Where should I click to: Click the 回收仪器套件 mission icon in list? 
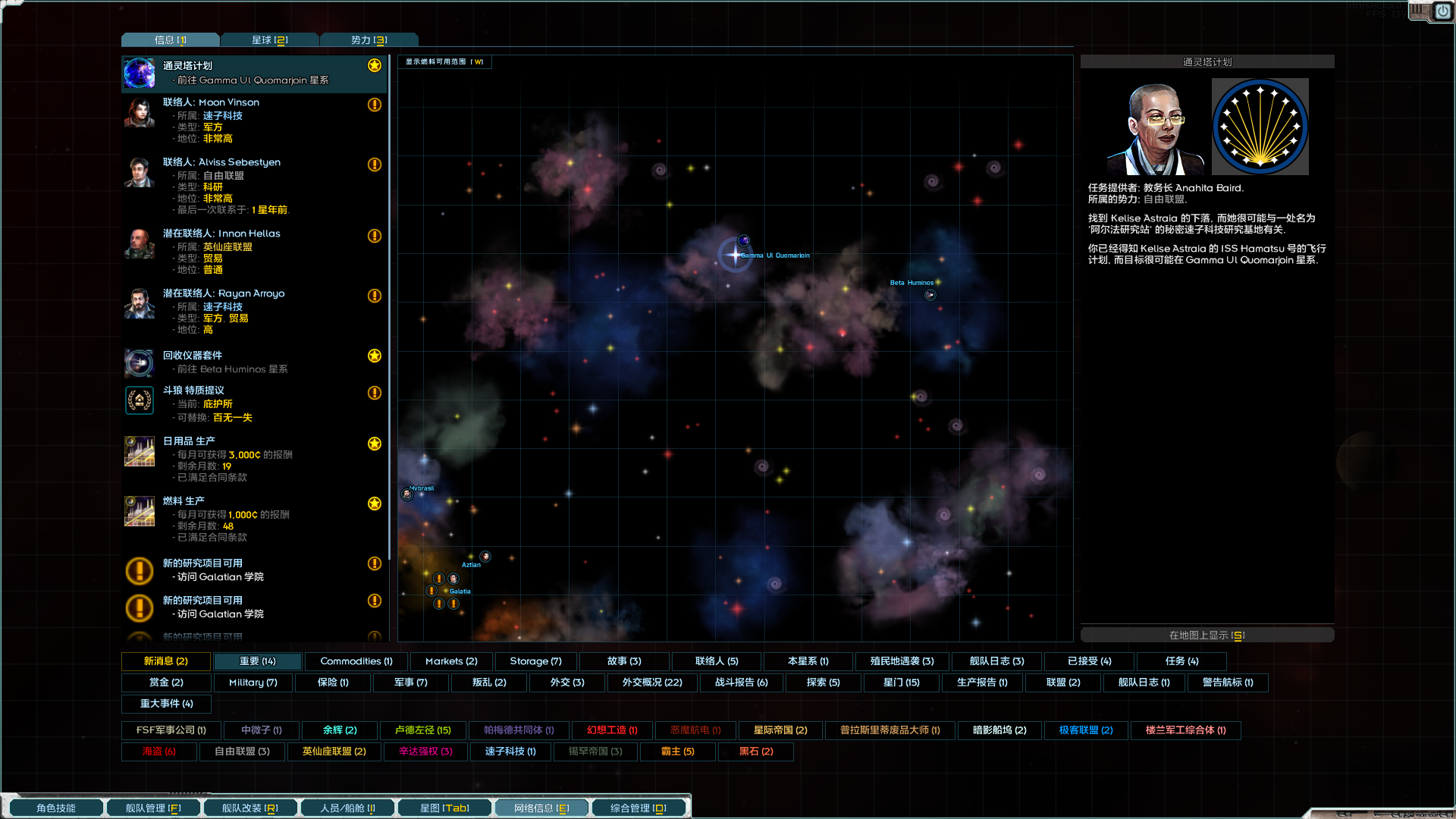pyautogui.click(x=140, y=362)
